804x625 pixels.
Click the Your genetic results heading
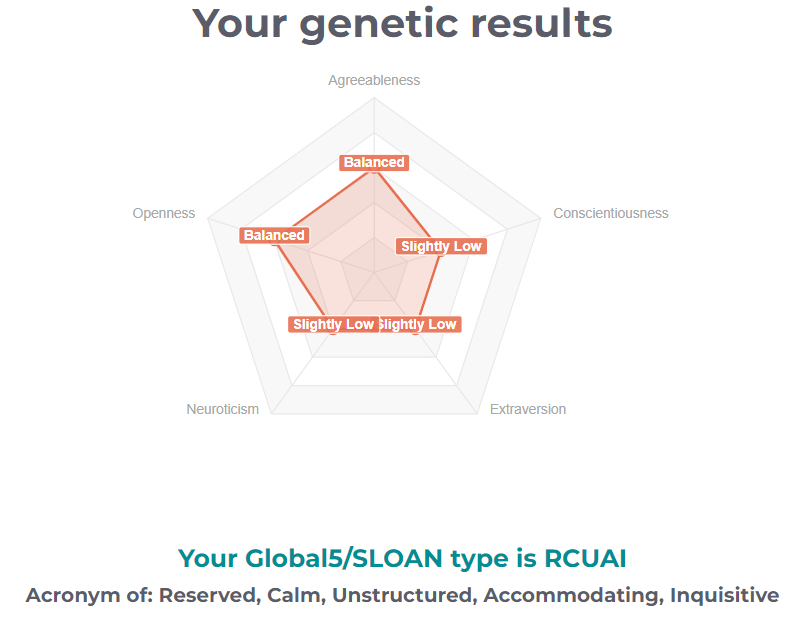point(402,24)
